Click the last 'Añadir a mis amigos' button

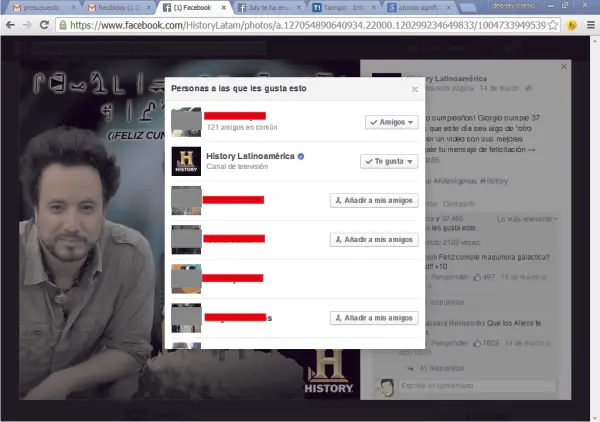[374, 318]
